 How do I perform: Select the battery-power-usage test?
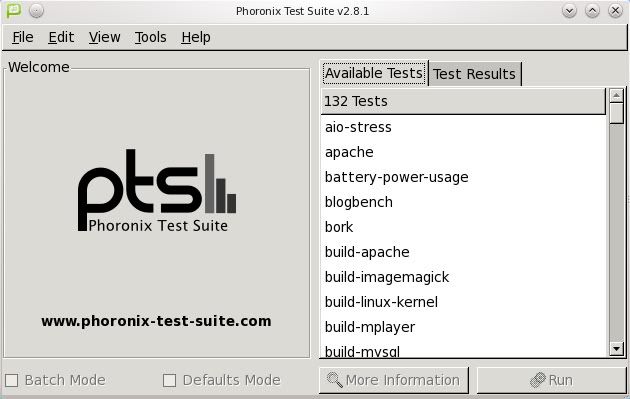coord(463,177)
